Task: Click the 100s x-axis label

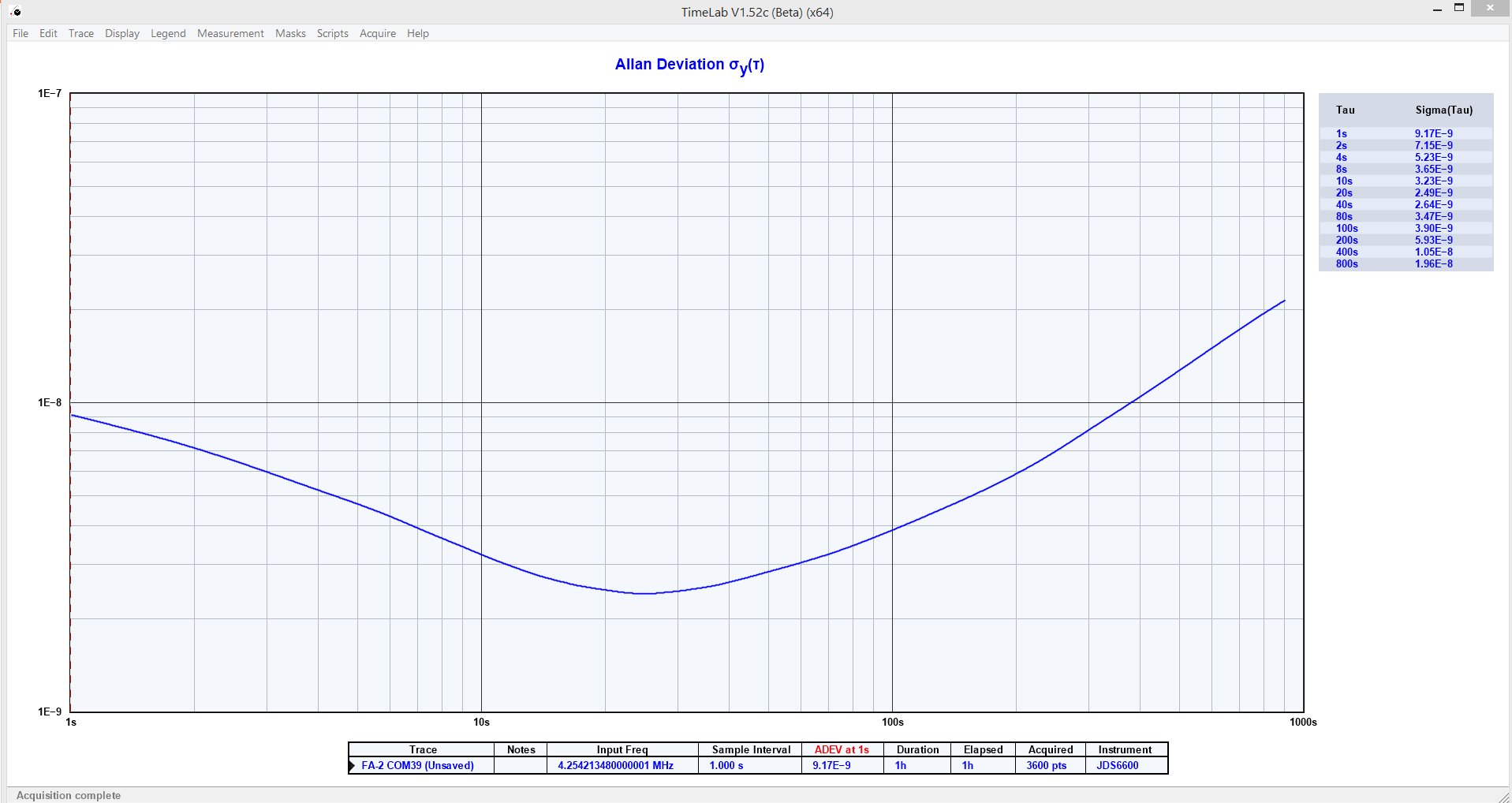Action: tap(892, 722)
